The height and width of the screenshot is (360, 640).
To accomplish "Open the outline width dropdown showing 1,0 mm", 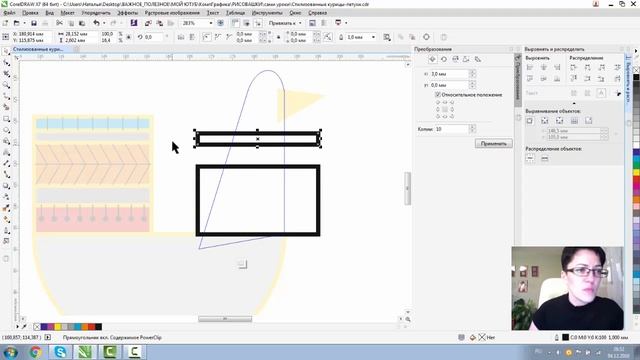I will pyautogui.click(x=373, y=37).
